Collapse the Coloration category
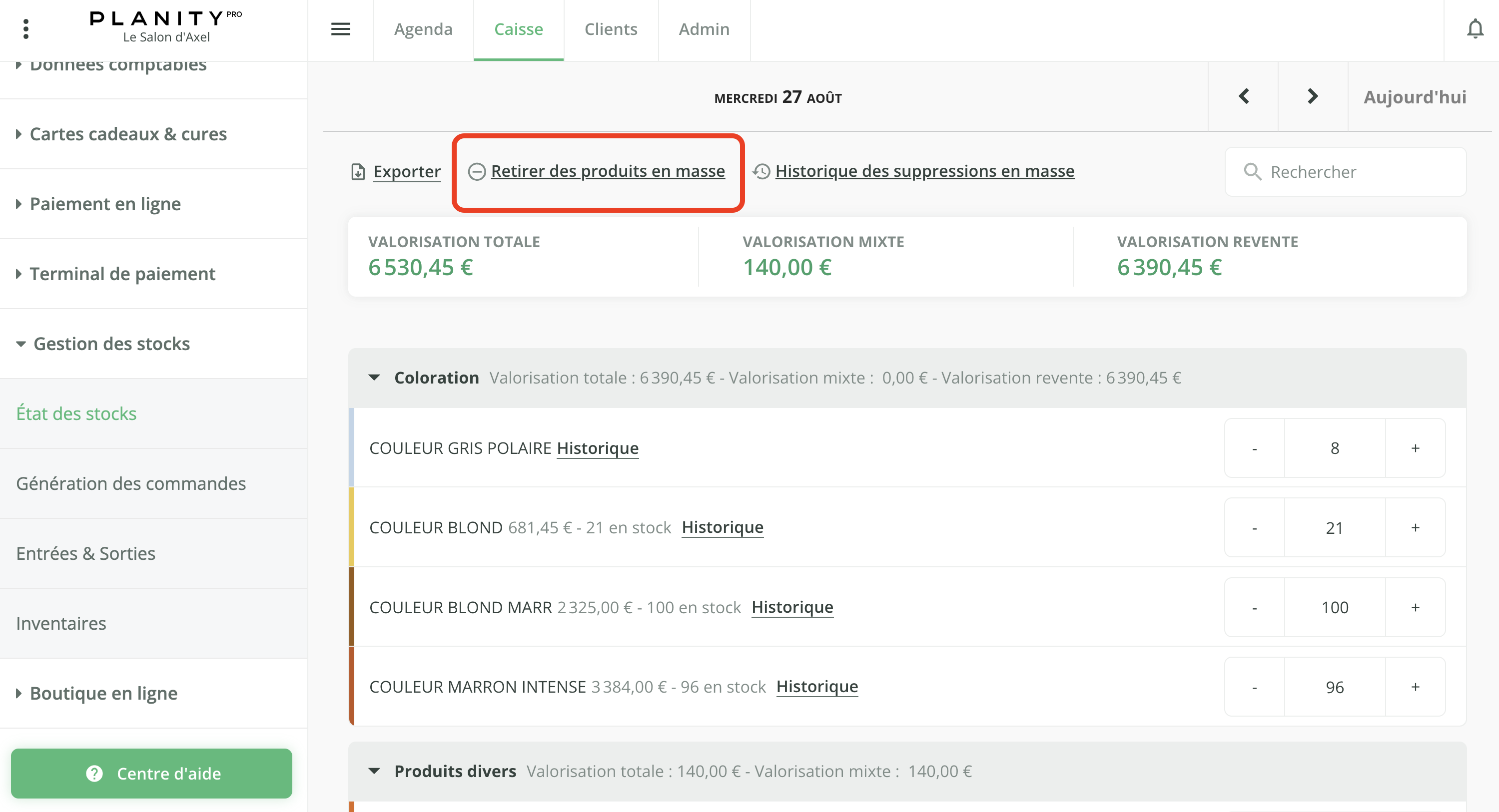Screen dimensions: 1499x812 click(x=374, y=378)
